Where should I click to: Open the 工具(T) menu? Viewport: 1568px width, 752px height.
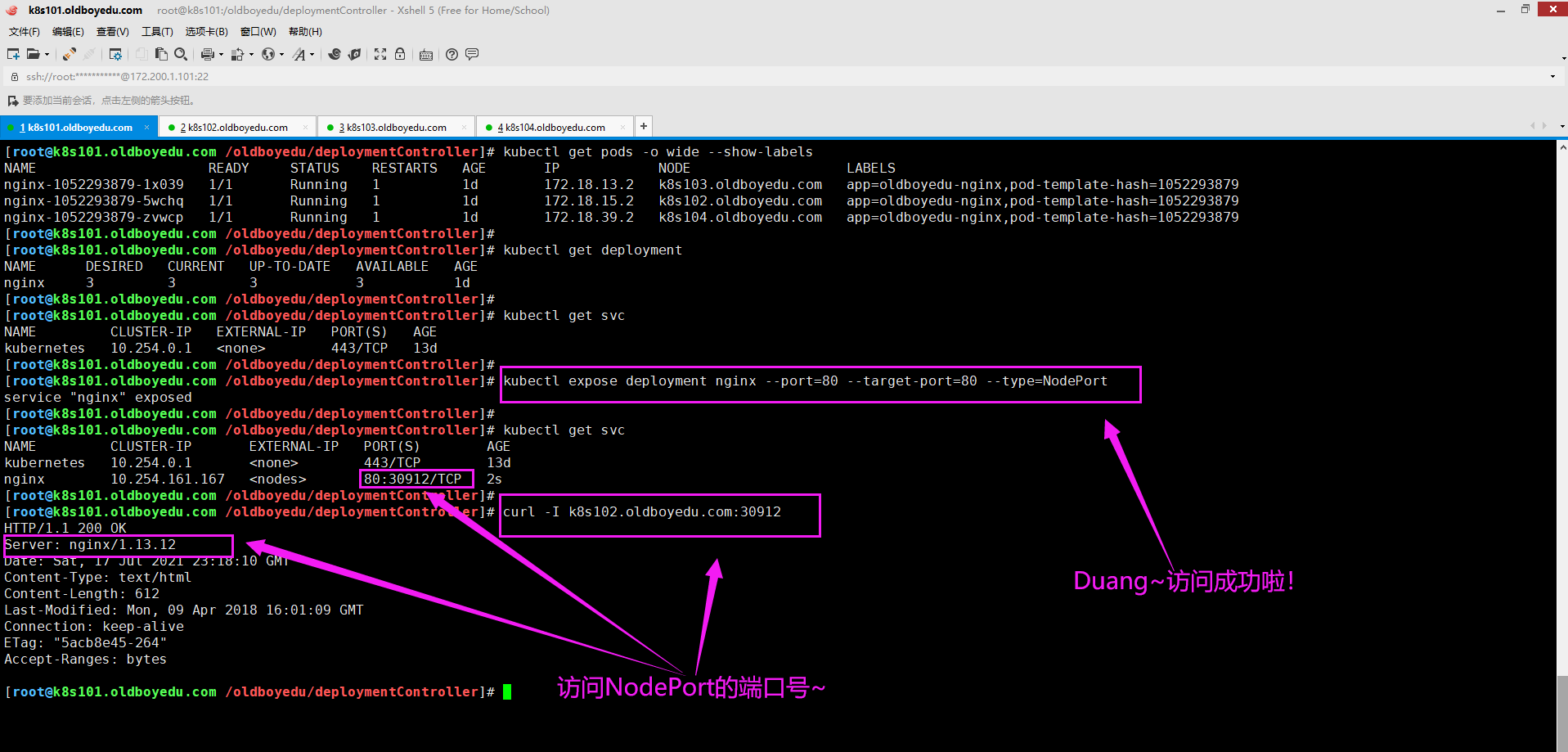coord(157,31)
